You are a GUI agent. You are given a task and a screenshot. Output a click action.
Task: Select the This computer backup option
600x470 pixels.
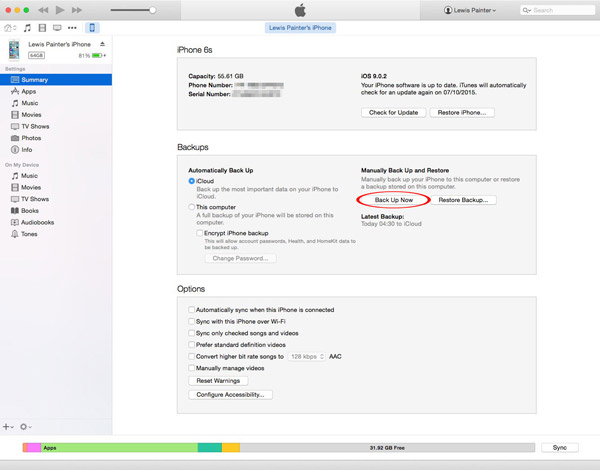192,207
